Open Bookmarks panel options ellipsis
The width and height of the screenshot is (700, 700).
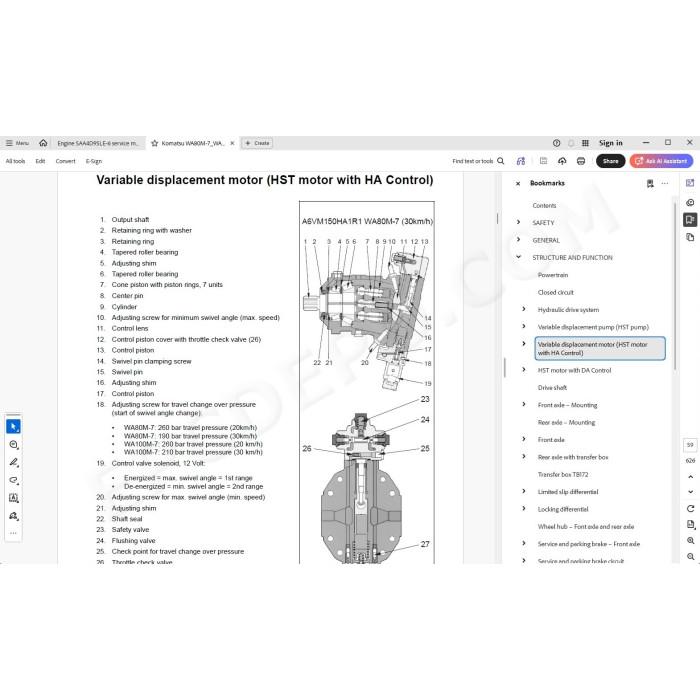click(665, 183)
